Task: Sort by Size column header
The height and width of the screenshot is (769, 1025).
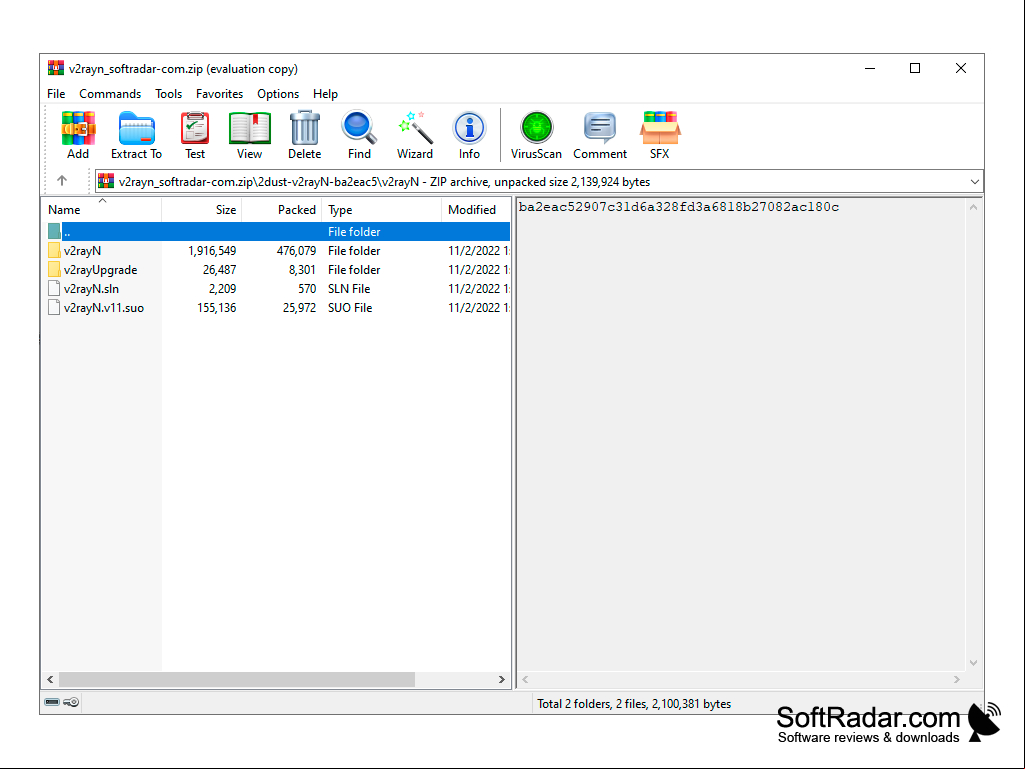Action: pyautogui.click(x=201, y=209)
